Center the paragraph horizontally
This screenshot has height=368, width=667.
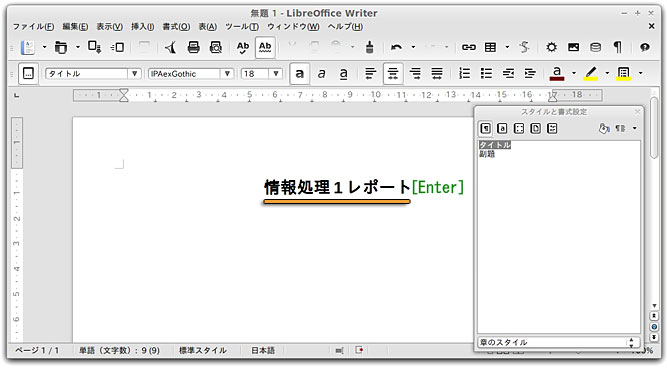[x=393, y=74]
